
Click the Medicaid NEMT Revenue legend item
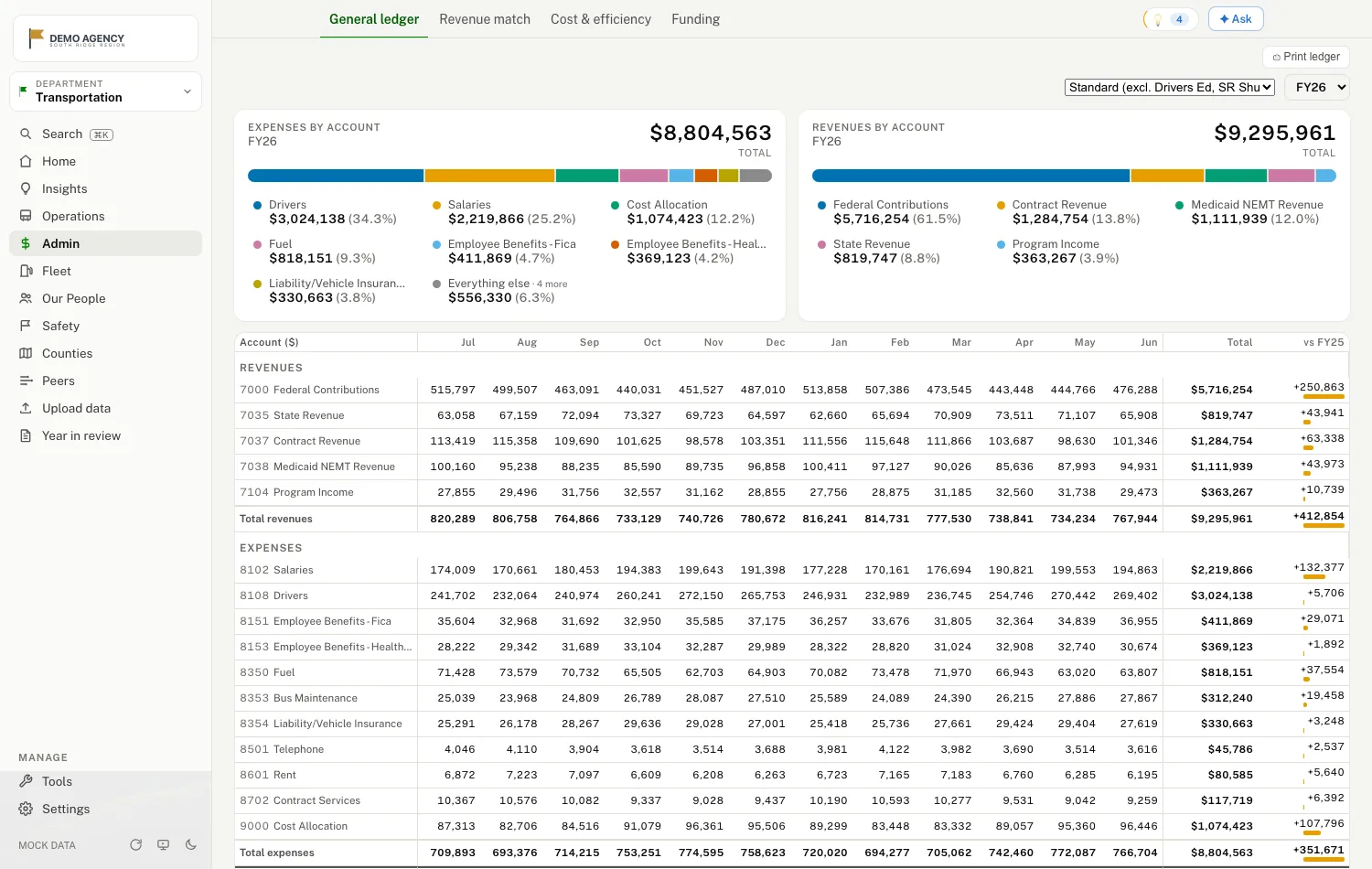click(x=1249, y=212)
